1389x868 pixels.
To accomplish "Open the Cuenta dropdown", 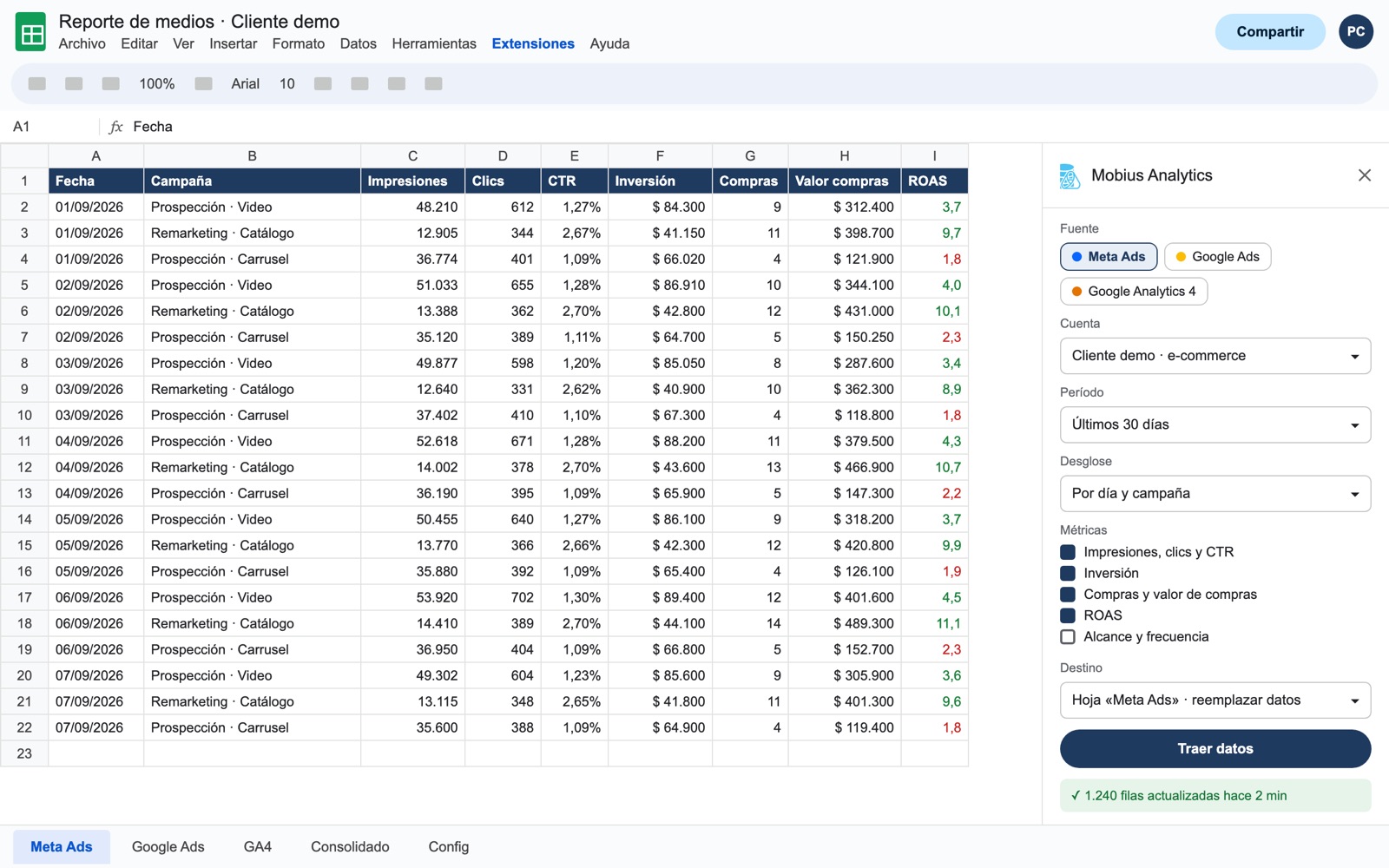I will click(1215, 356).
